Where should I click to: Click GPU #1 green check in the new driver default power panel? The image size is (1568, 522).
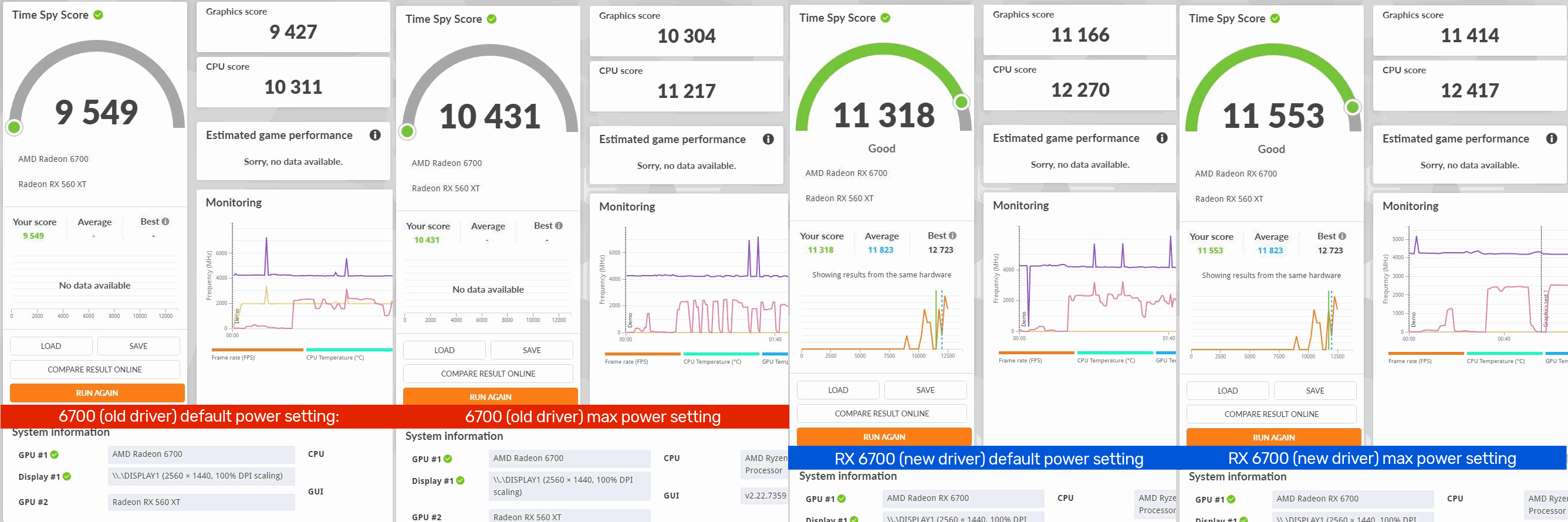pos(842,499)
